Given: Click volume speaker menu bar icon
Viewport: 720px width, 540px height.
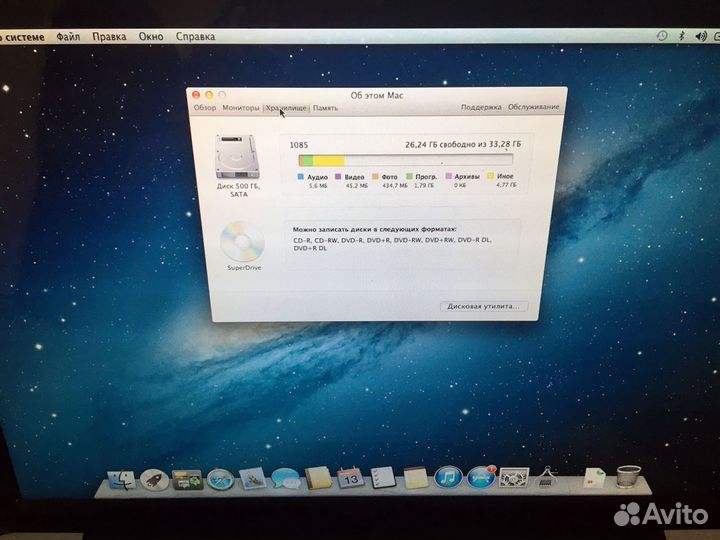Looking at the screenshot, I should click(x=701, y=36).
